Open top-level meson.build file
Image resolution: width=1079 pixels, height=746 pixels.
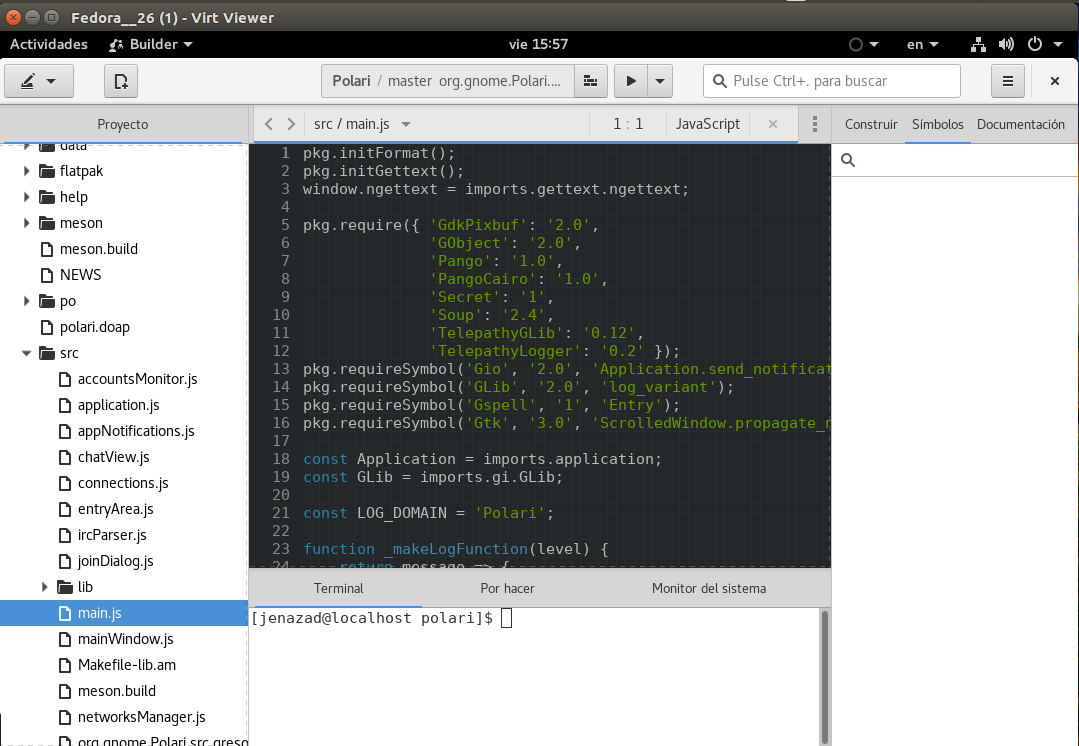(x=98, y=249)
